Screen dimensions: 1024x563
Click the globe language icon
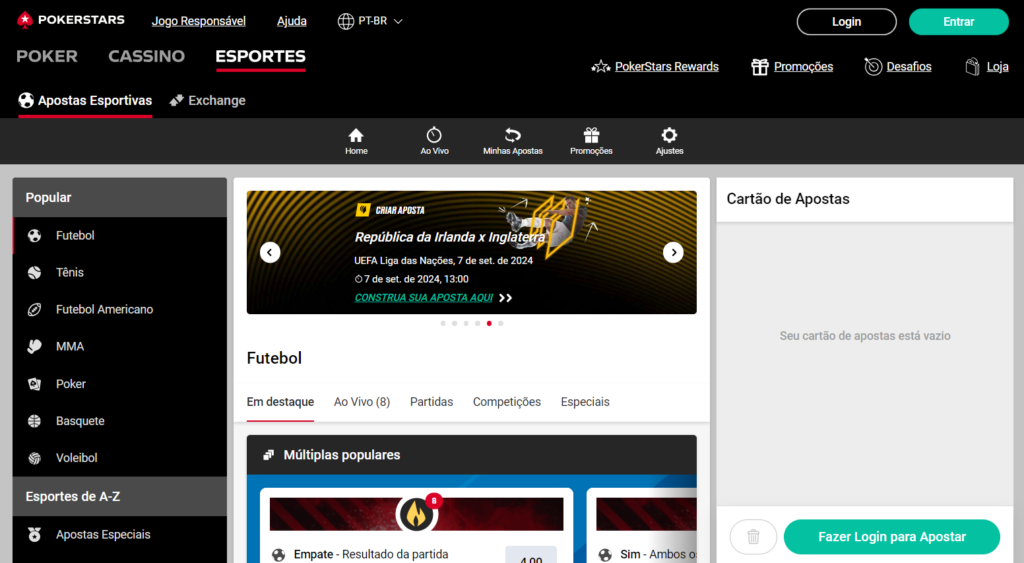pos(345,21)
